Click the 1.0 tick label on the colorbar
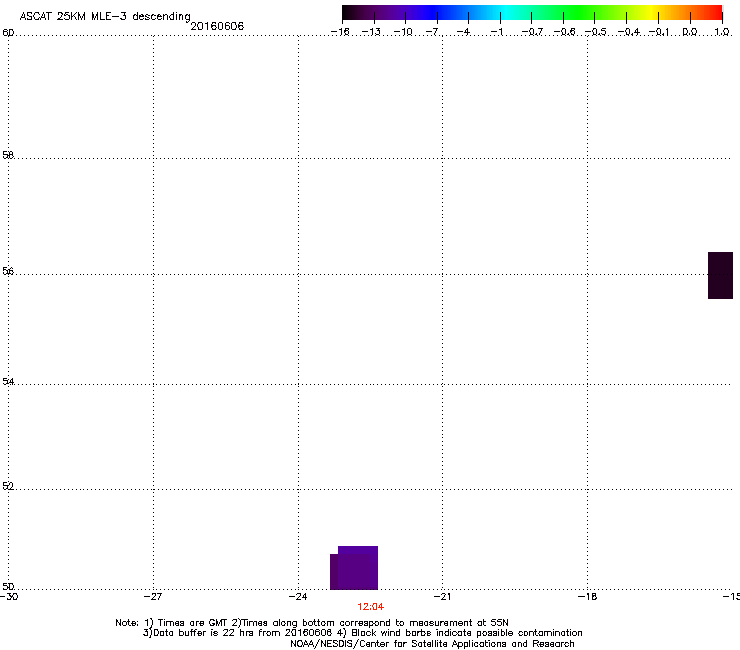 [x=722, y=32]
